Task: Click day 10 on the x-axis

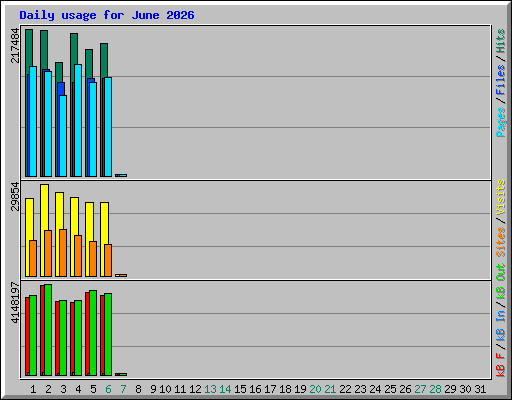Action: point(165,389)
